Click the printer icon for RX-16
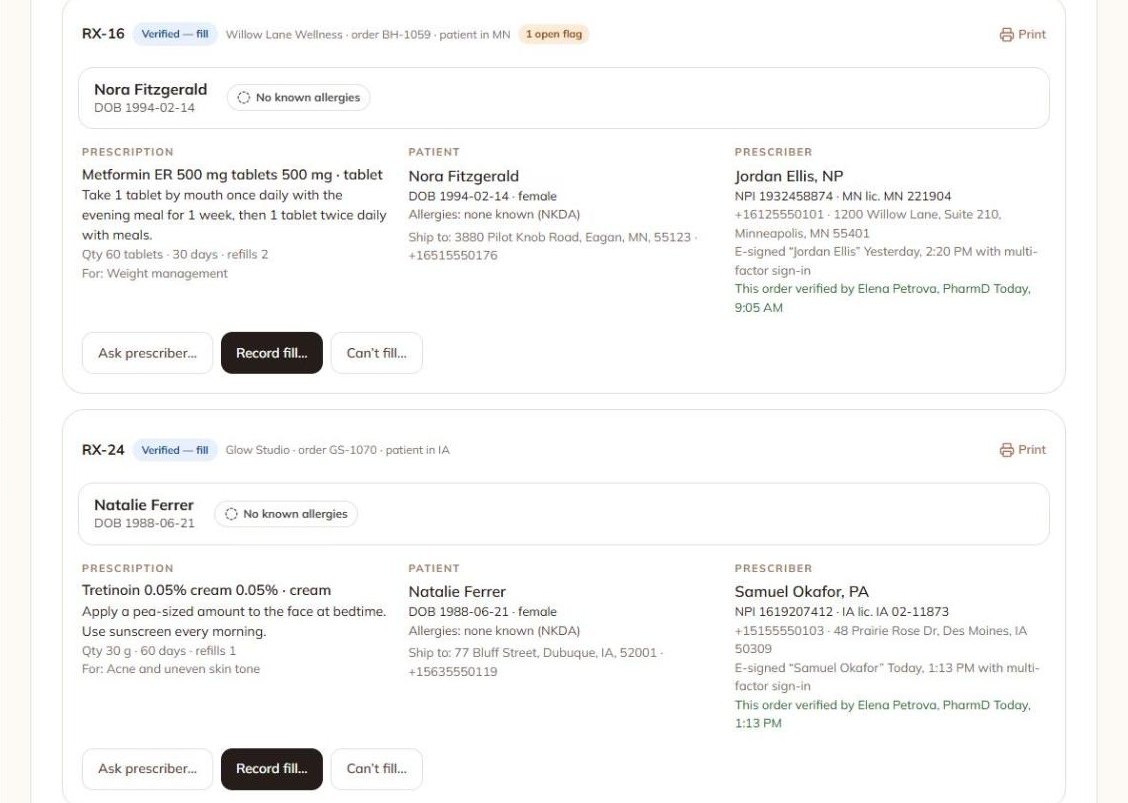 [x=1006, y=35]
